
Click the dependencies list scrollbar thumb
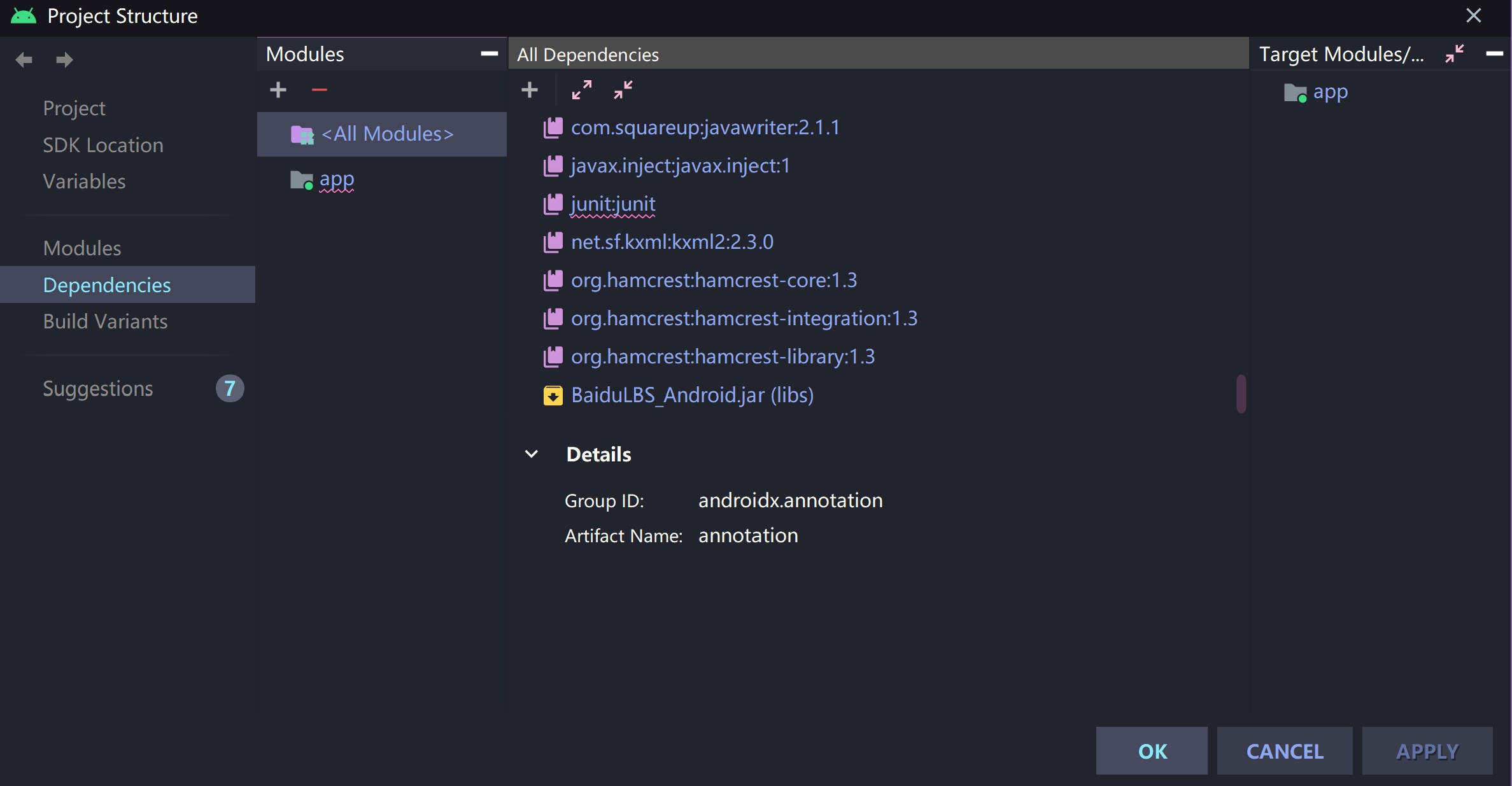click(1241, 394)
